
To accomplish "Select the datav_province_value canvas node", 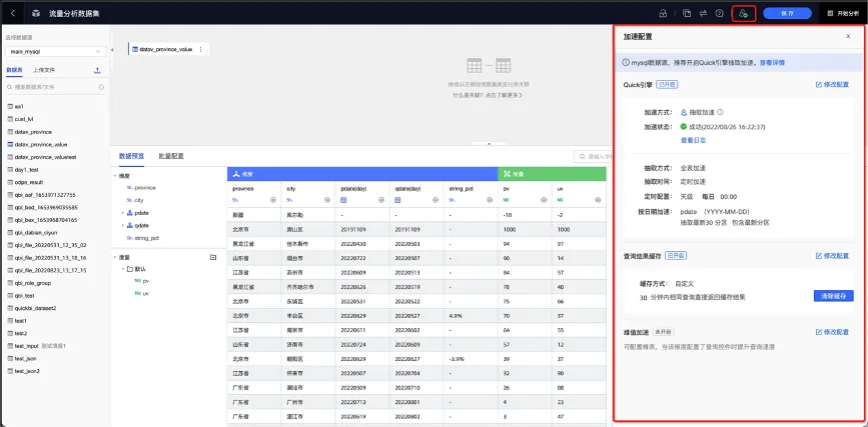I will [168, 49].
